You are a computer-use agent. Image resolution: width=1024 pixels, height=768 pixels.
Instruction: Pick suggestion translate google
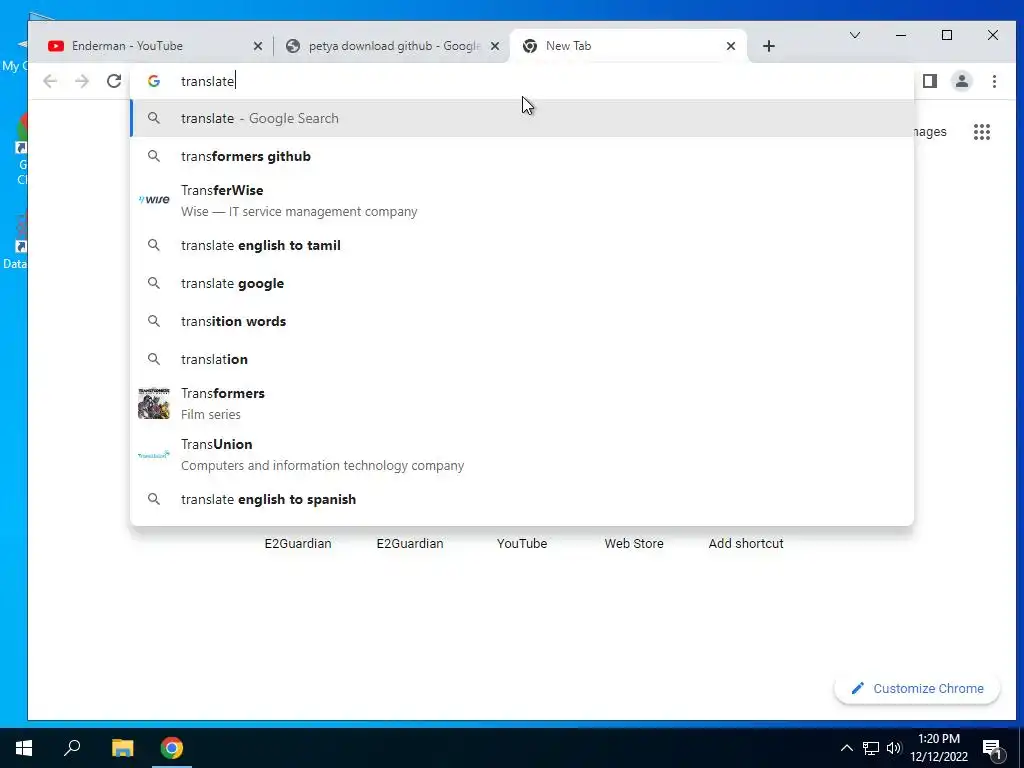[x=522, y=283]
